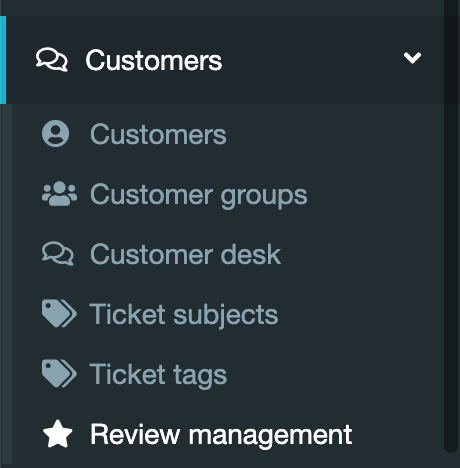Click the tags icon next to Ticket subjects

[x=59, y=314]
